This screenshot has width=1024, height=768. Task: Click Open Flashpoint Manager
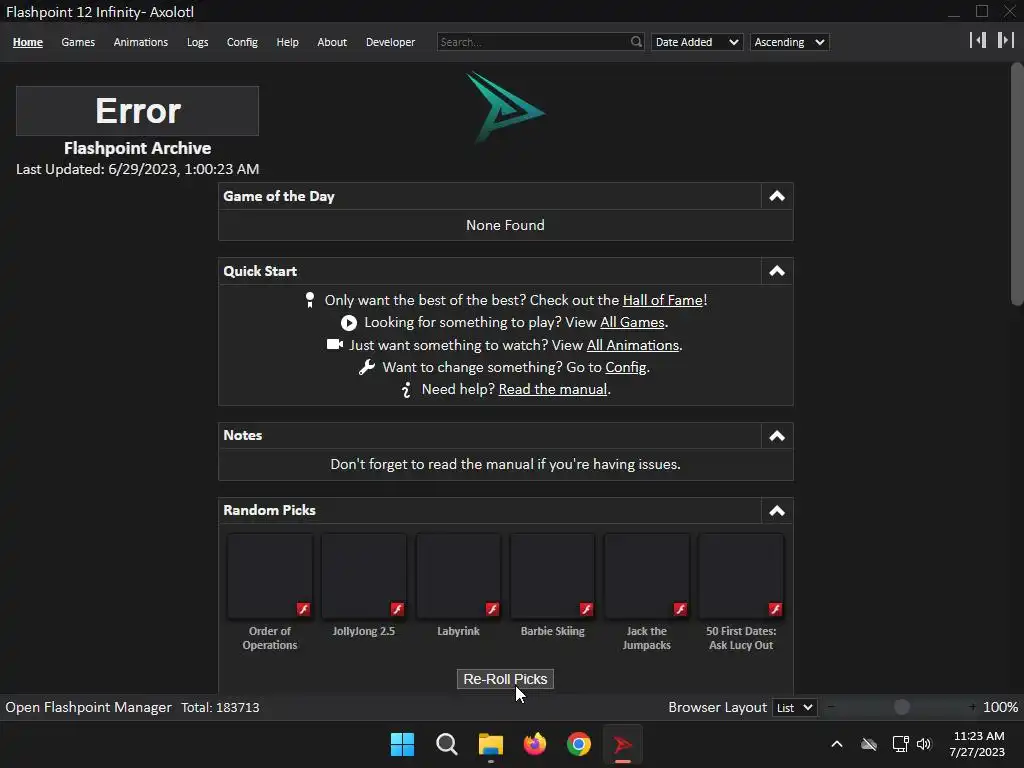tap(88, 707)
